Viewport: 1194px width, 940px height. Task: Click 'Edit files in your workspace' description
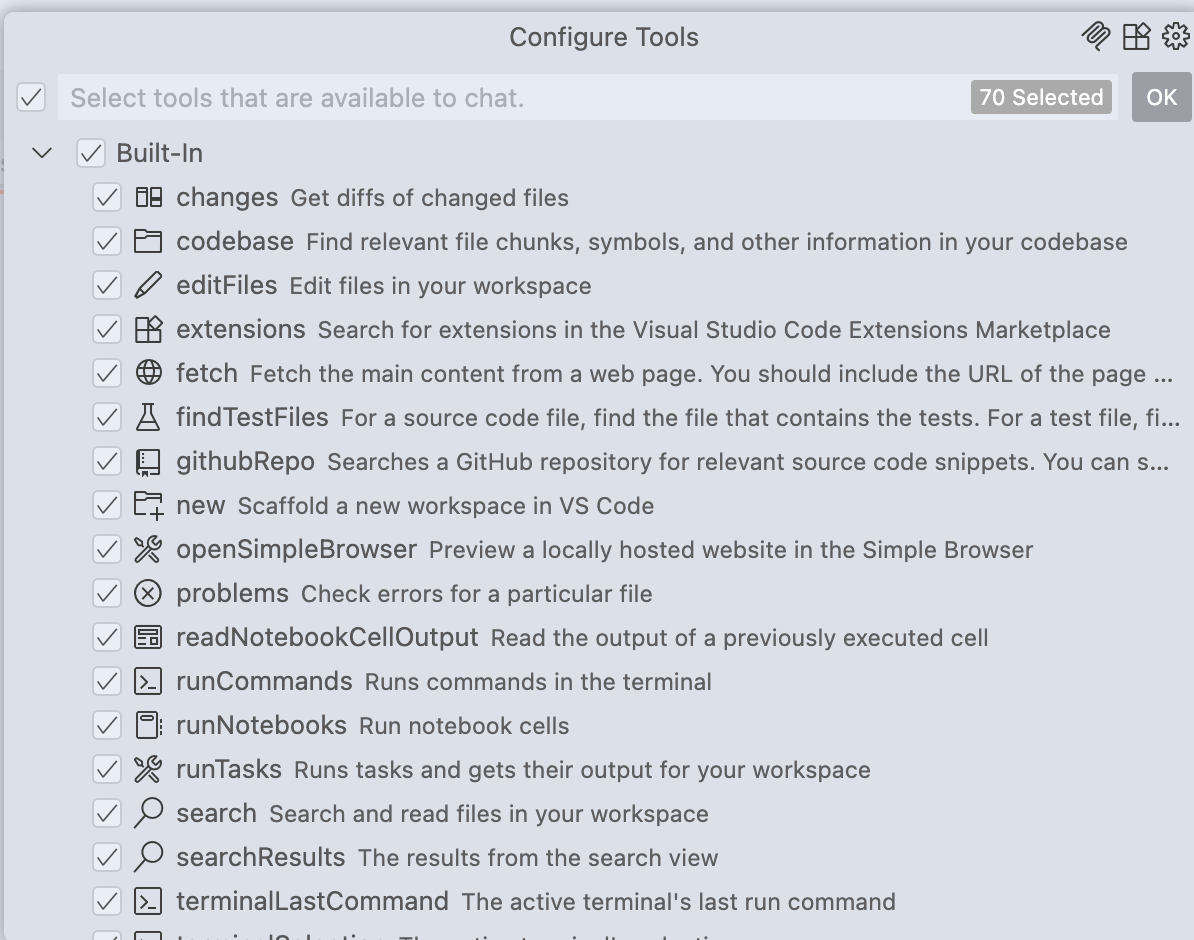click(x=440, y=286)
